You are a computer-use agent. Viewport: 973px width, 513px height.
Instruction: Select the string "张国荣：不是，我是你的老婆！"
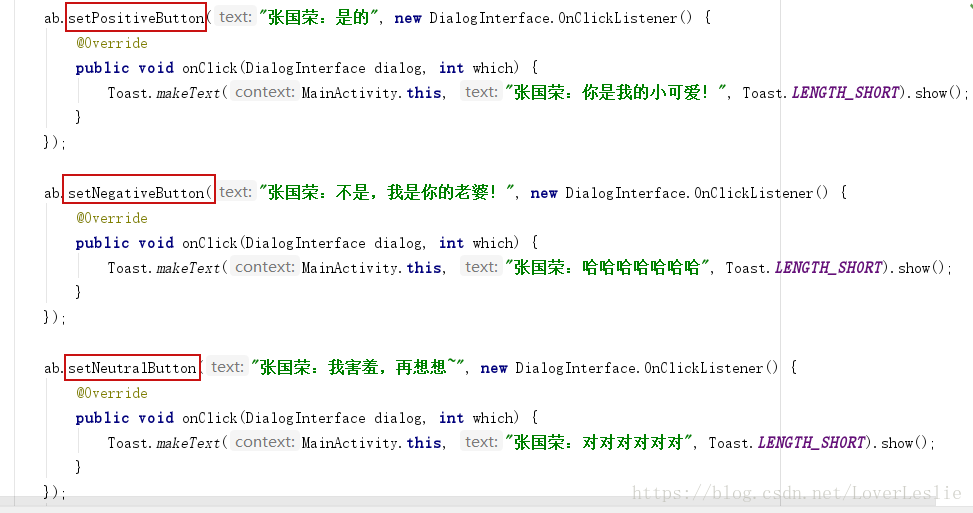coord(387,192)
